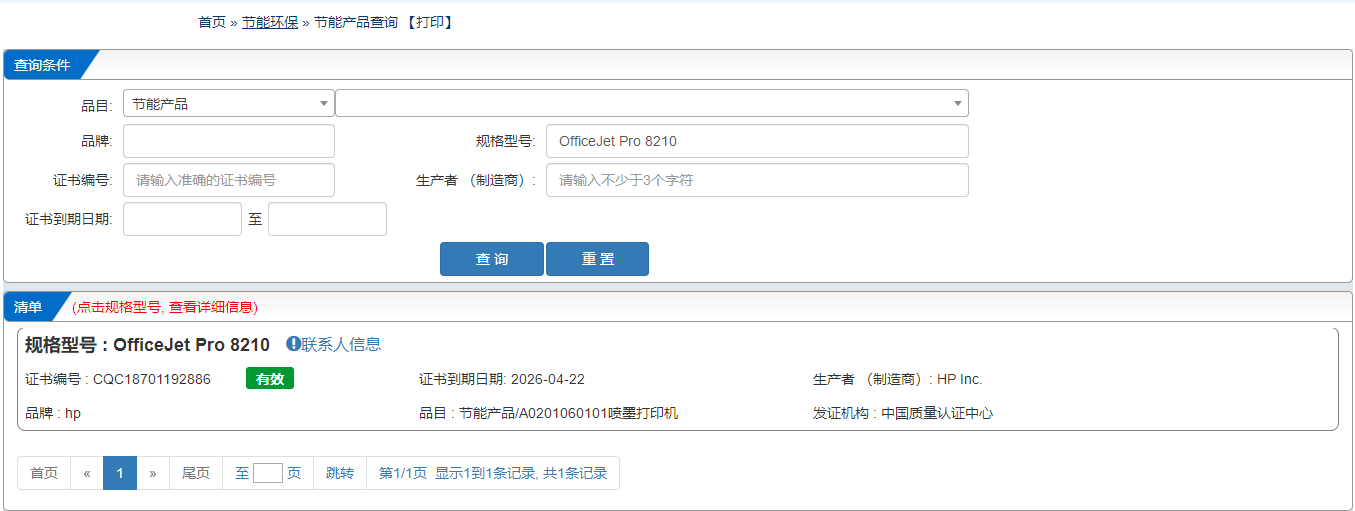Open the 品目 节能产品 dropdown

point(229,103)
